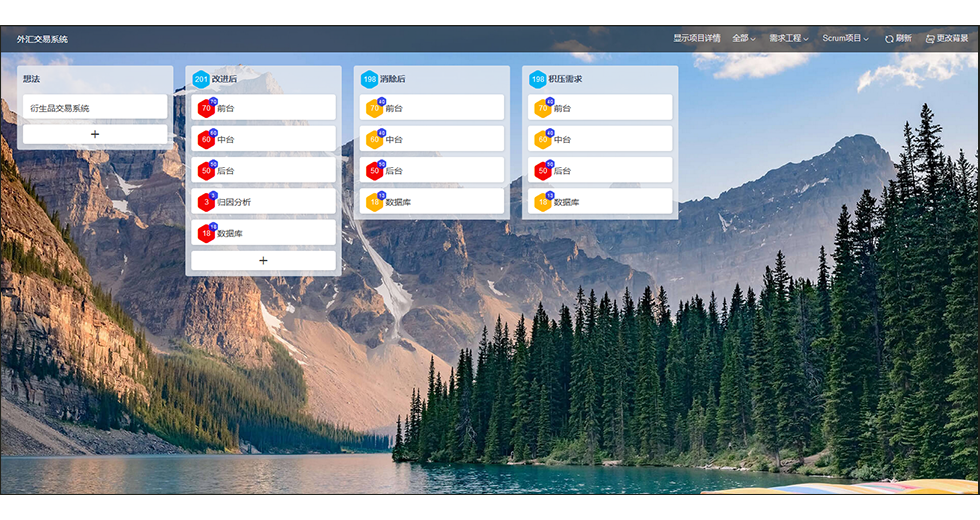Click the refresh icon beside 刷新
Screen dimensions: 980x520
point(889,39)
